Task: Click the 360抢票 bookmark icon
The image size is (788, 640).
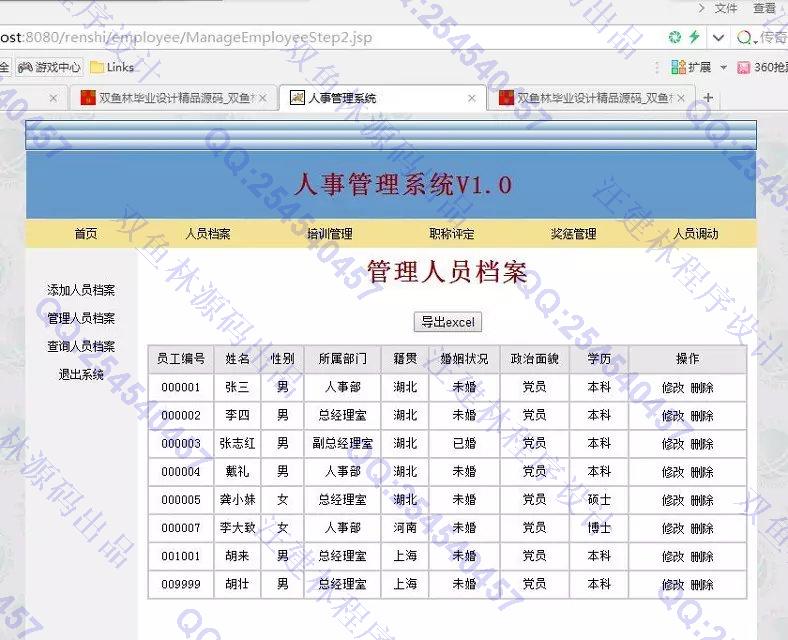Action: [743, 67]
